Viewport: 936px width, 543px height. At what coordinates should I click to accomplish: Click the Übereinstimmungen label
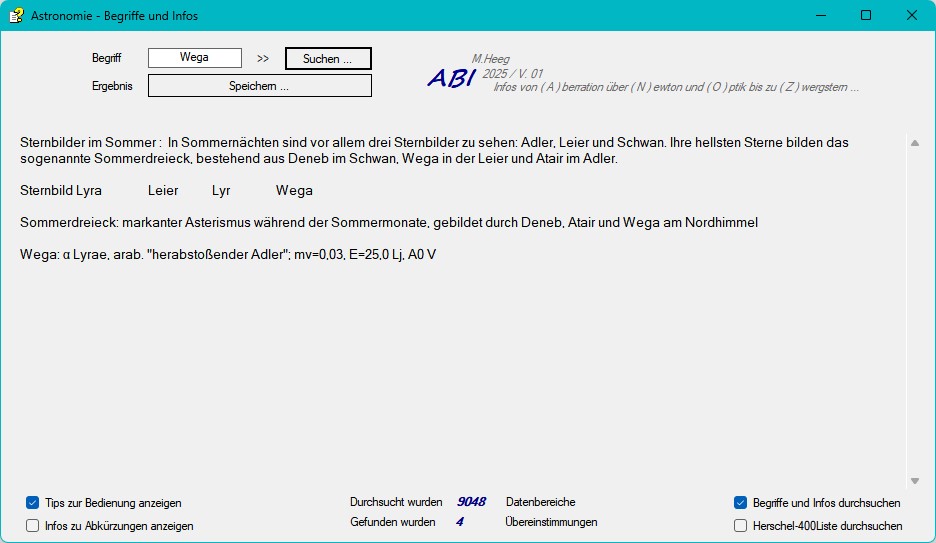click(x=551, y=522)
